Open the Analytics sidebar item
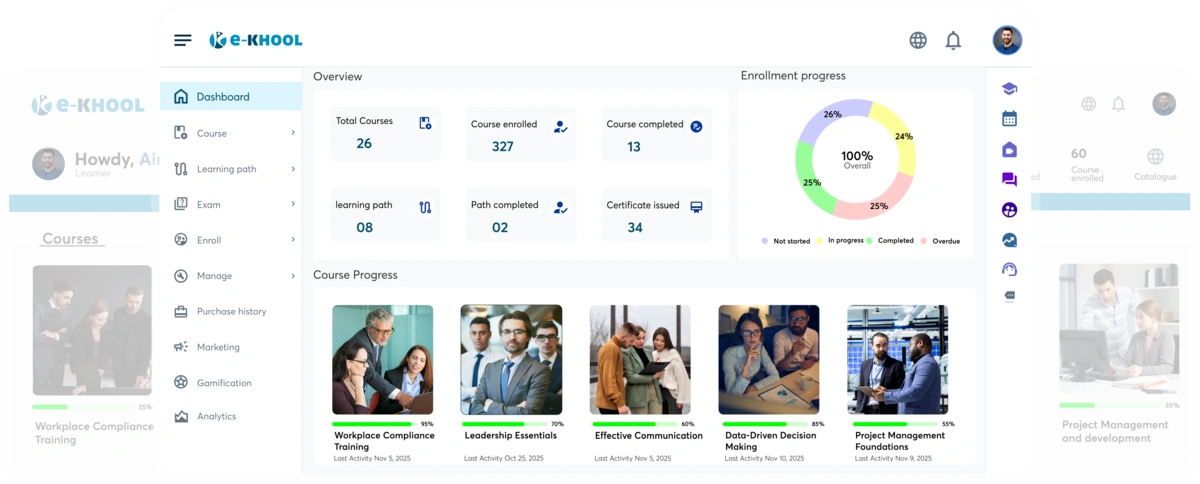This screenshot has height=484, width=1200. coord(216,416)
